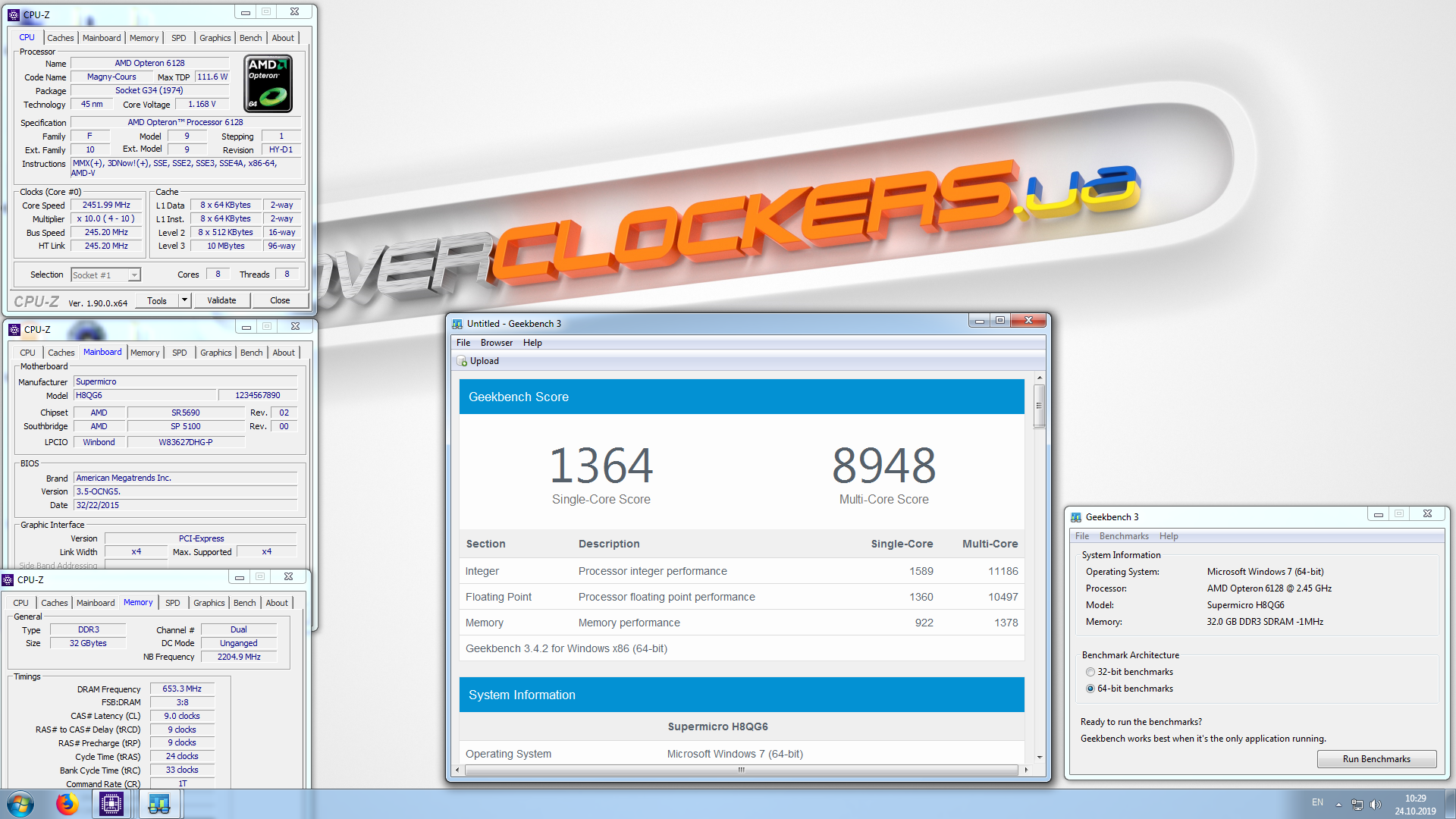Open Caches tab in top CPU-Z window
This screenshot has width=1456, height=819.
click(60, 38)
